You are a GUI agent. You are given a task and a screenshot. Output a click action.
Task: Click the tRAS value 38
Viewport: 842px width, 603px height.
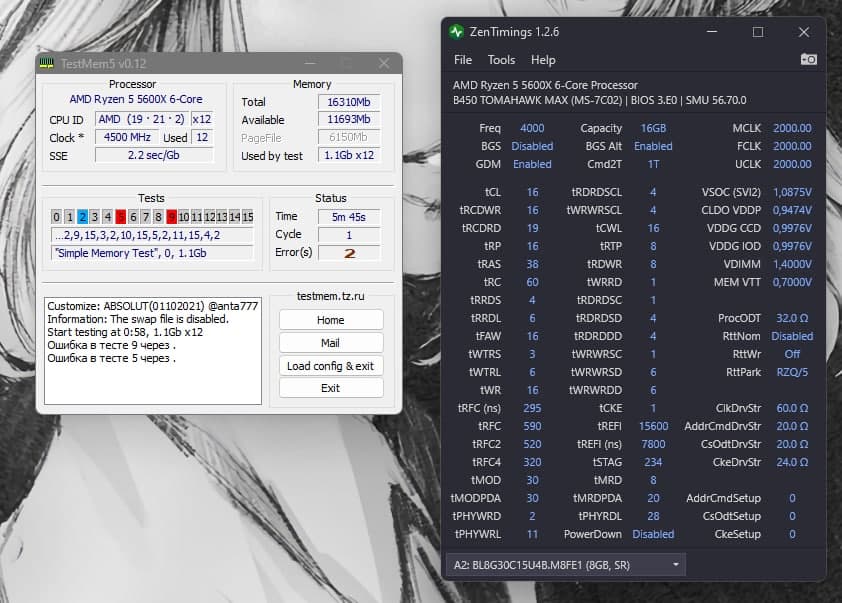(532, 264)
